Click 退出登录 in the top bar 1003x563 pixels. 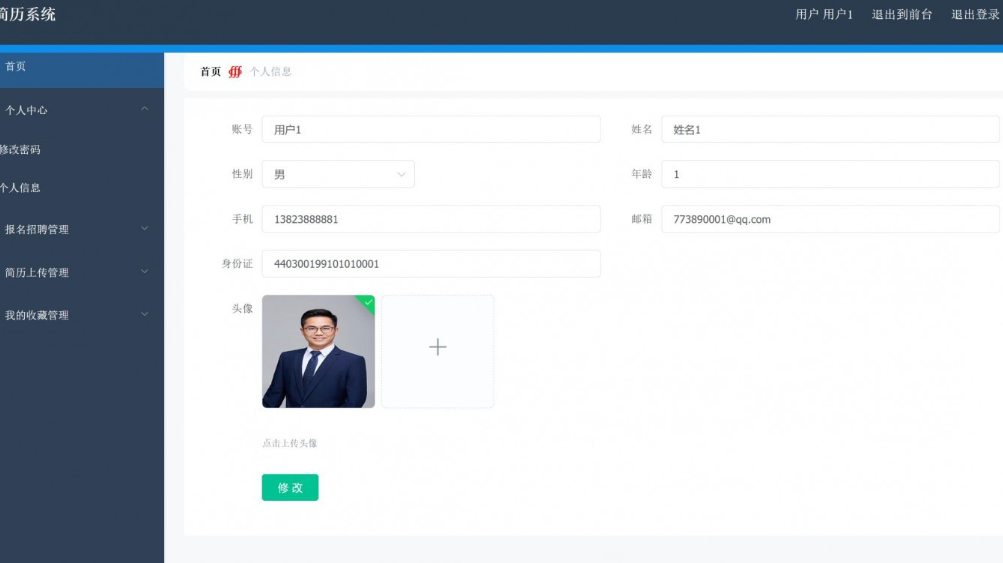pyautogui.click(x=975, y=15)
